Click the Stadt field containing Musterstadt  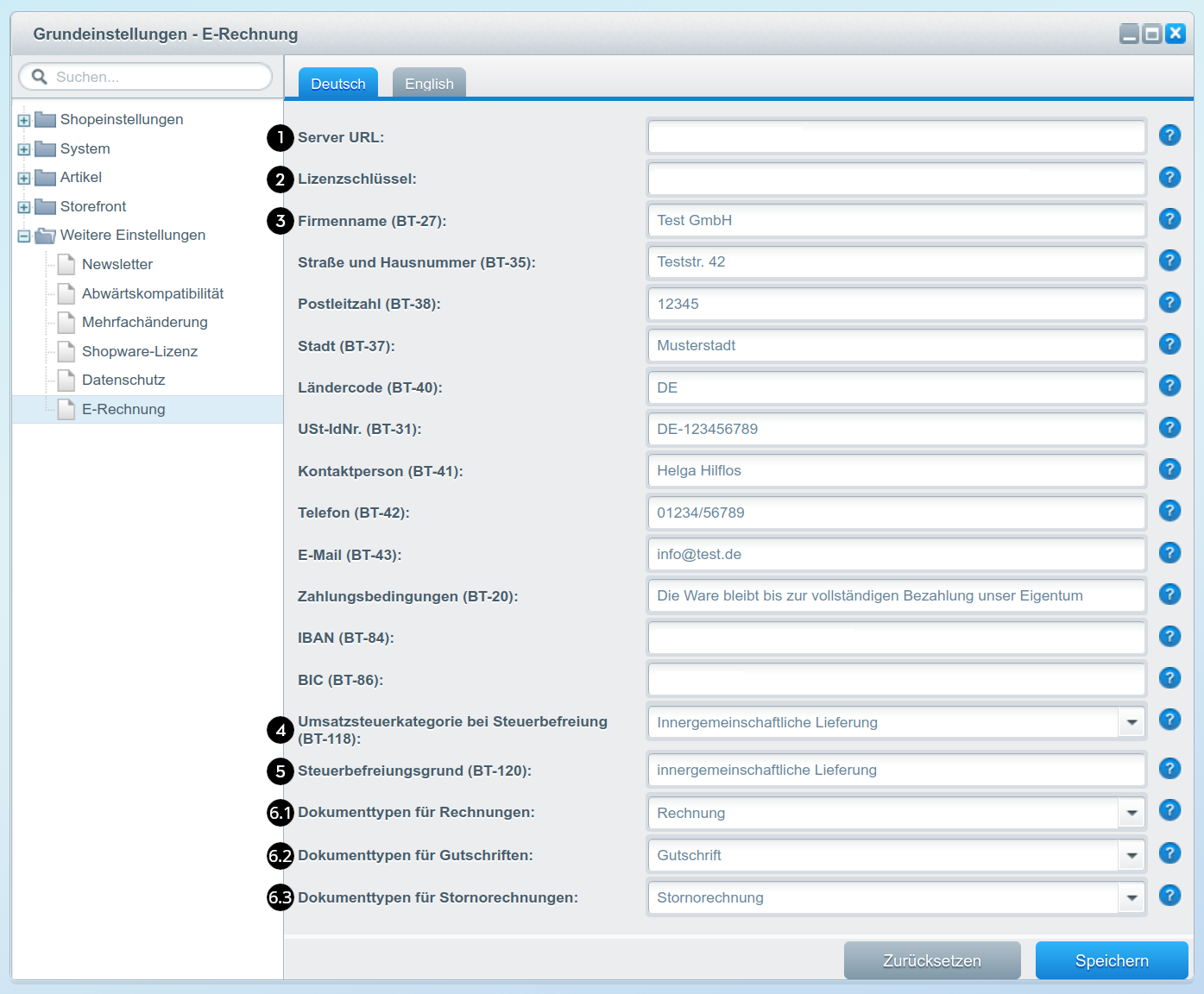(x=897, y=345)
